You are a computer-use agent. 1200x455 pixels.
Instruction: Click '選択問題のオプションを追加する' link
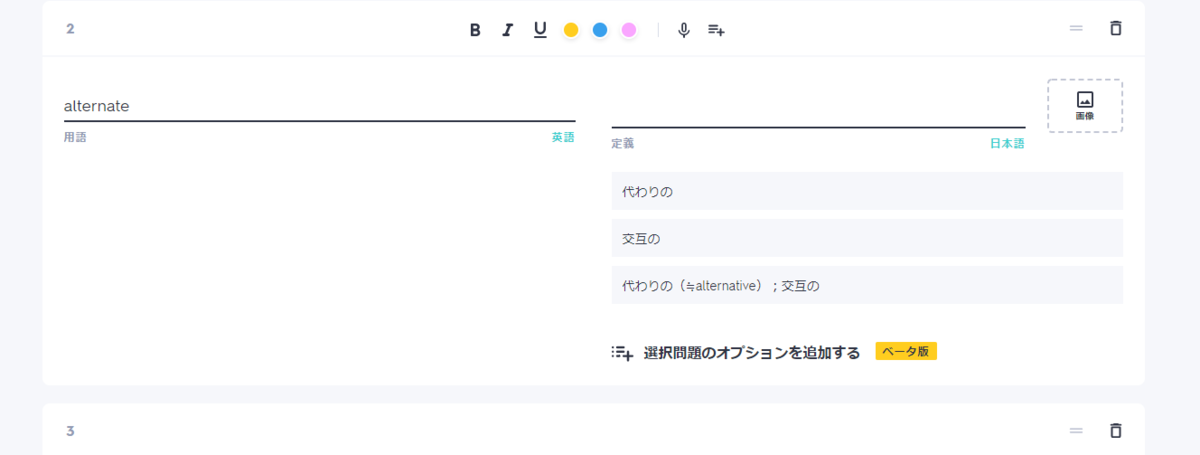[x=752, y=352]
